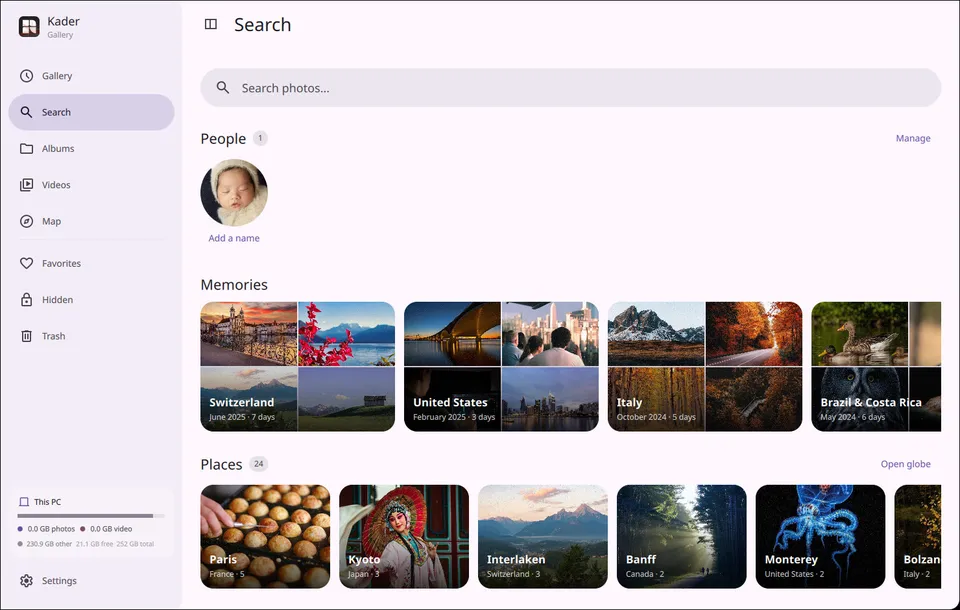The image size is (960, 610).
Task: Click the Hidden lock icon
Action: coord(26,299)
